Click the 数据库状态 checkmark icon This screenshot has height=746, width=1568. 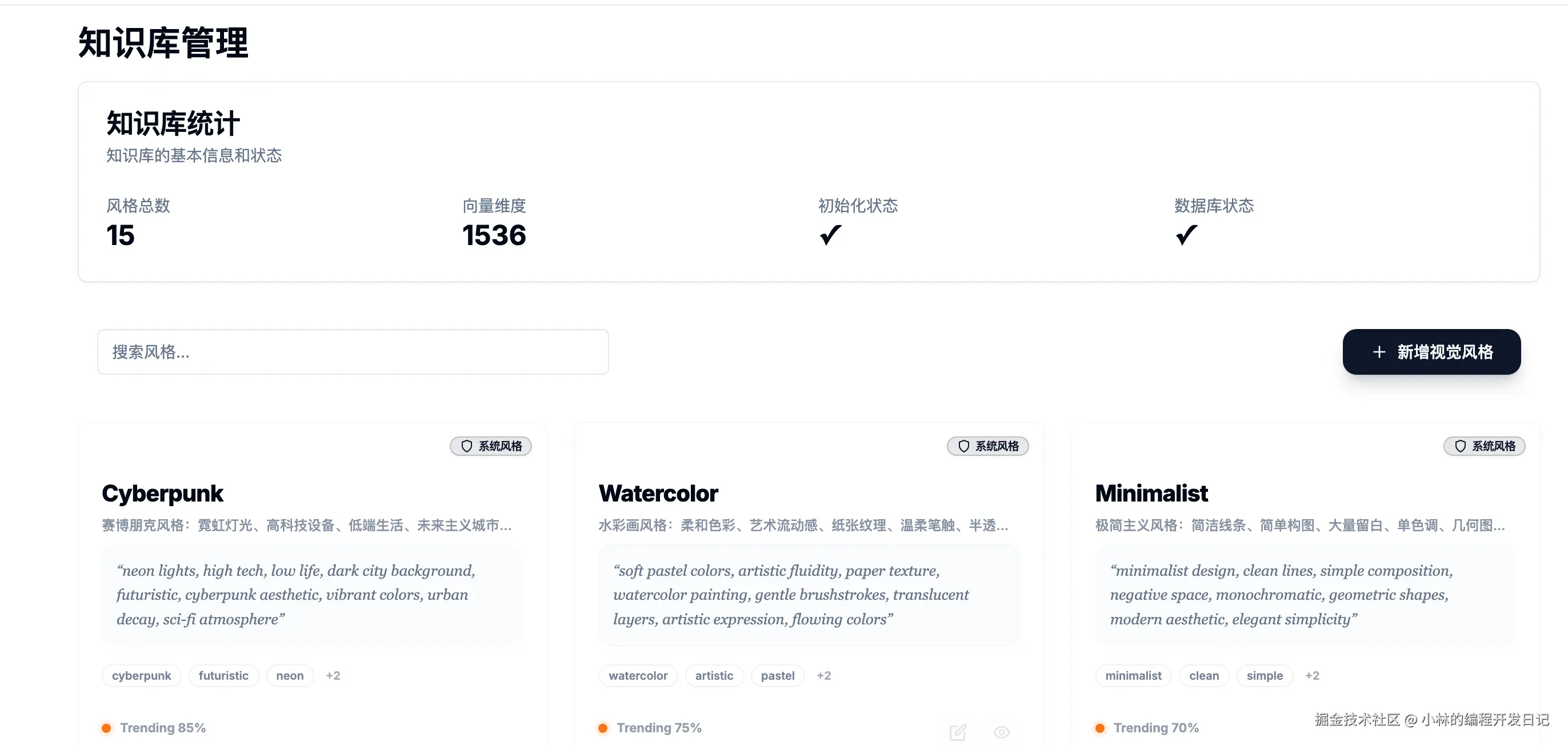(1186, 235)
